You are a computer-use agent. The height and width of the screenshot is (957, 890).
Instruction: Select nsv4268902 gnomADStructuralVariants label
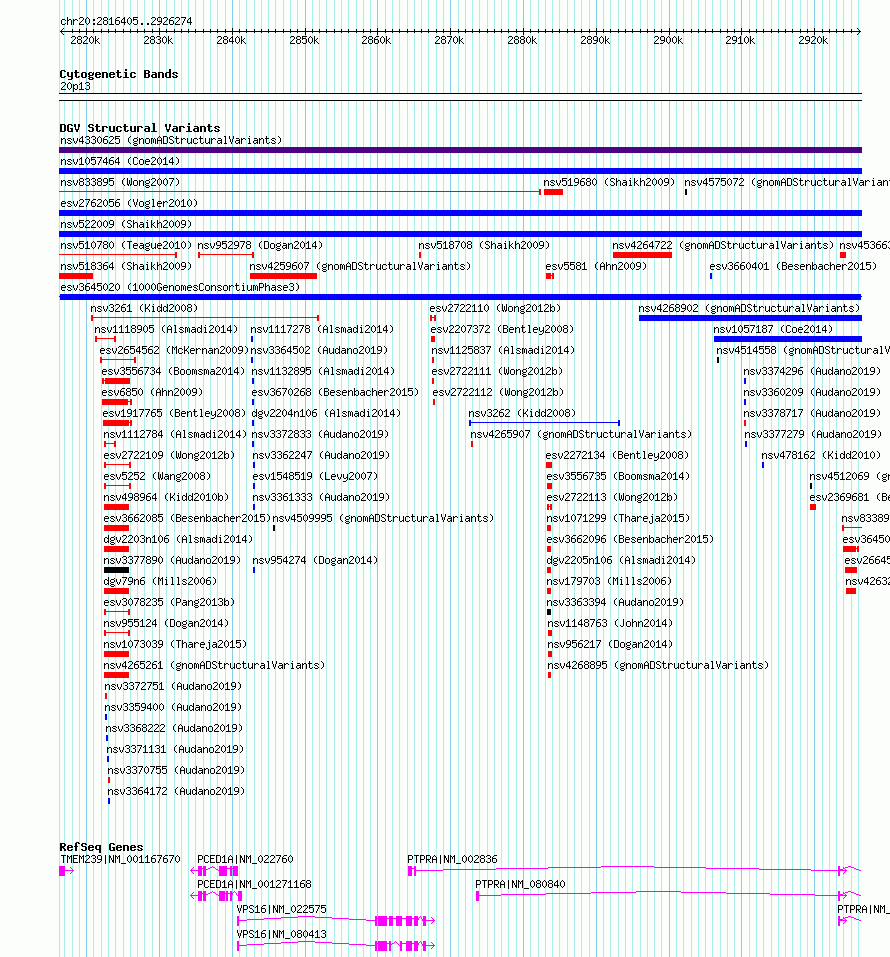click(749, 308)
